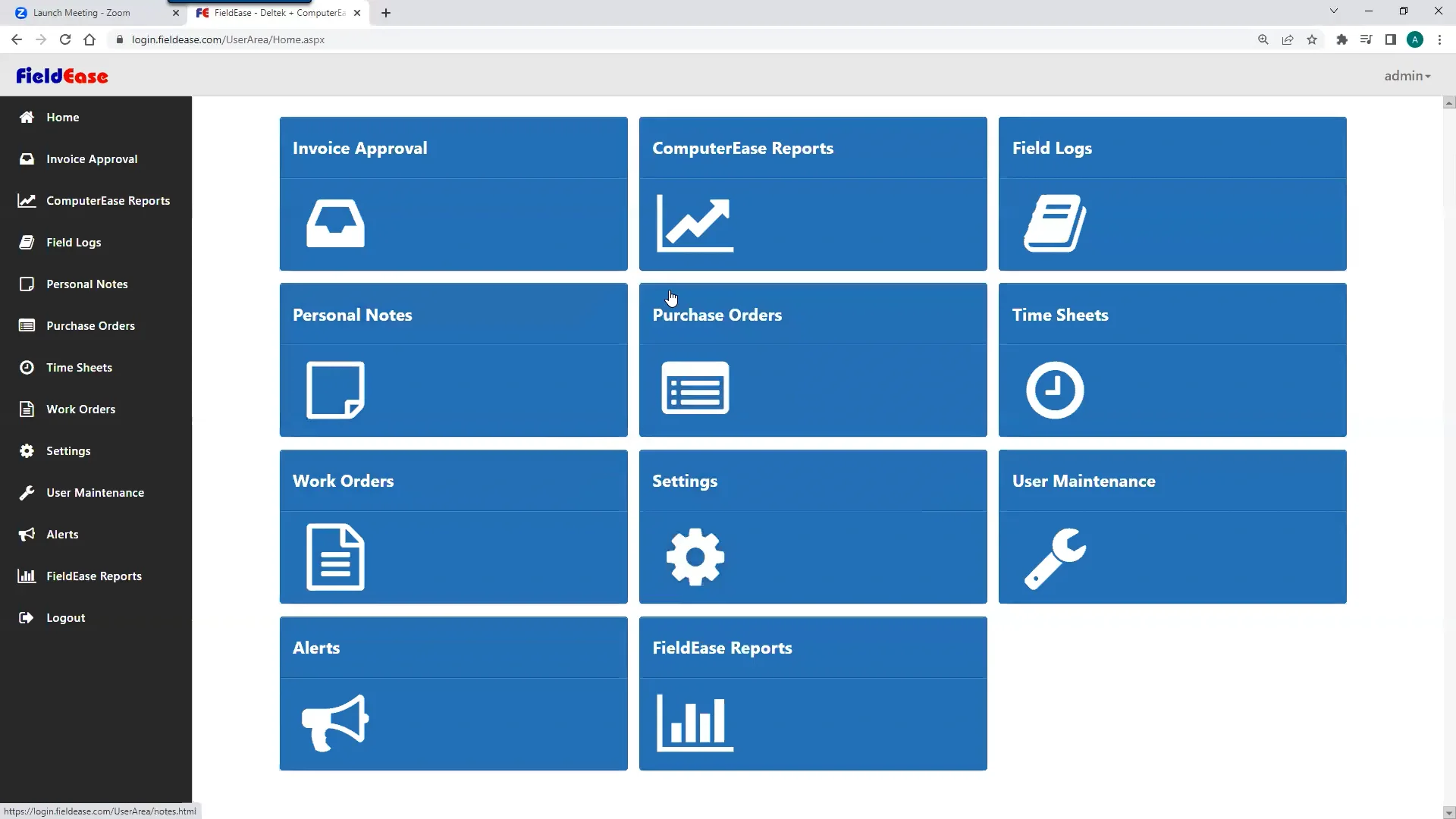Open Personal Notes via the note icon tile
This screenshot has height=819, width=1456.
[335, 390]
